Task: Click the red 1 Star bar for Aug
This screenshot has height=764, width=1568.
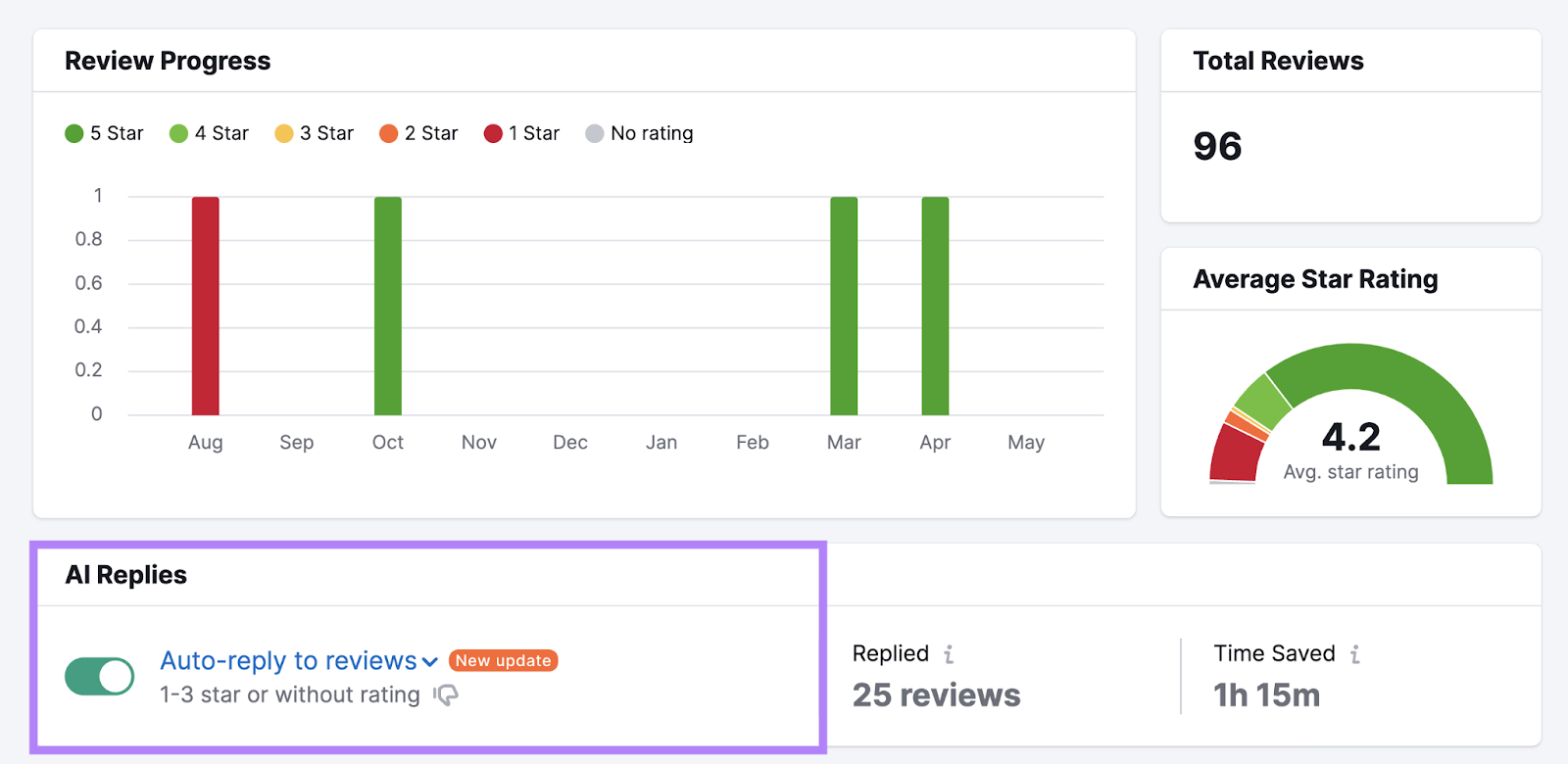Action: [205, 306]
